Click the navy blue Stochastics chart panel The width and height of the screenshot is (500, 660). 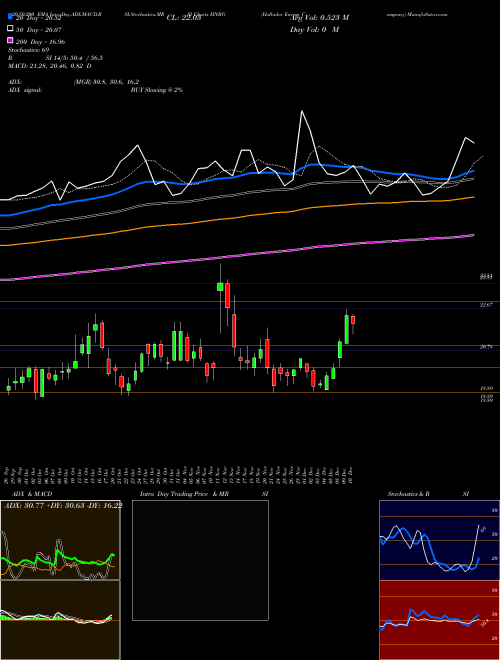click(439, 540)
